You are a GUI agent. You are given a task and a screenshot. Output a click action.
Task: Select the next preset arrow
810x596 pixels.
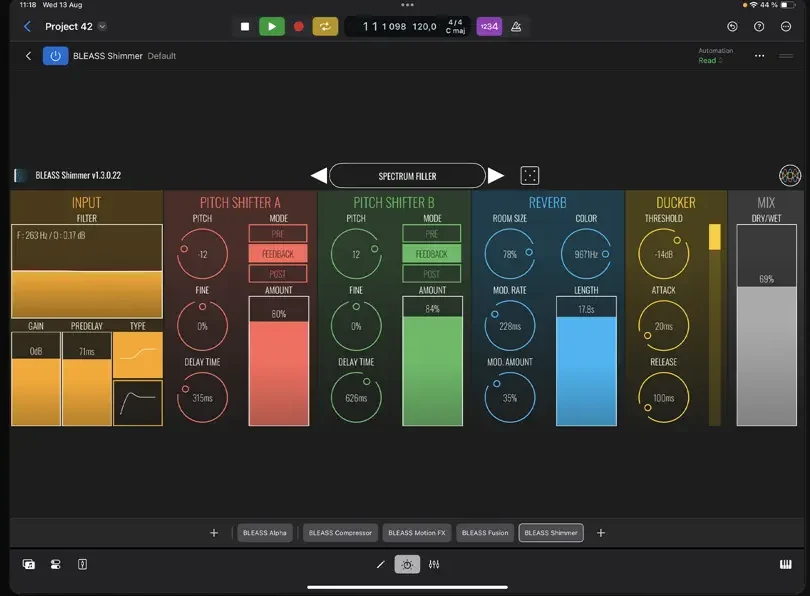[x=496, y=176]
